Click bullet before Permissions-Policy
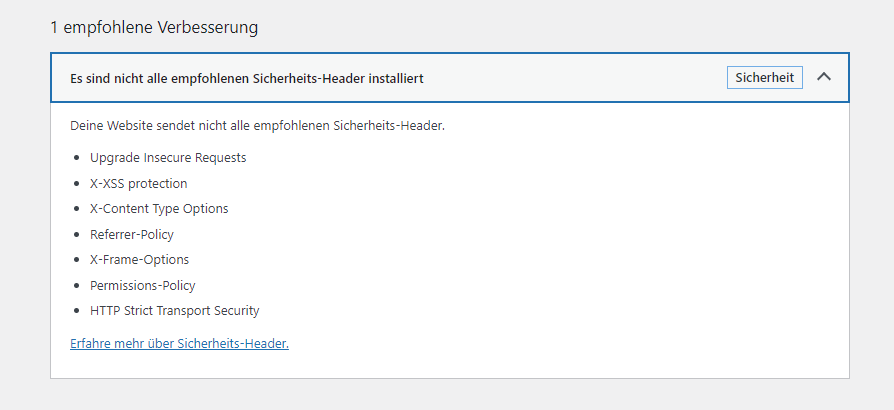The width and height of the screenshot is (894, 410). 77,286
